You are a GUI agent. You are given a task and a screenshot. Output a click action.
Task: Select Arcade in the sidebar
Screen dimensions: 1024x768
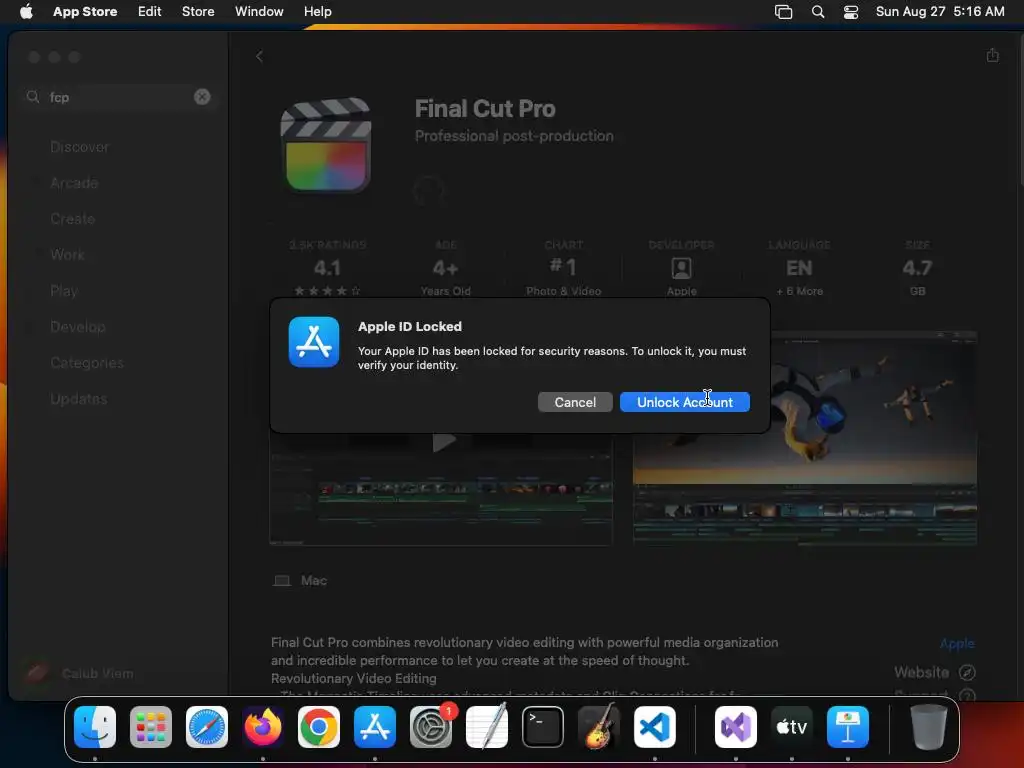(74, 183)
